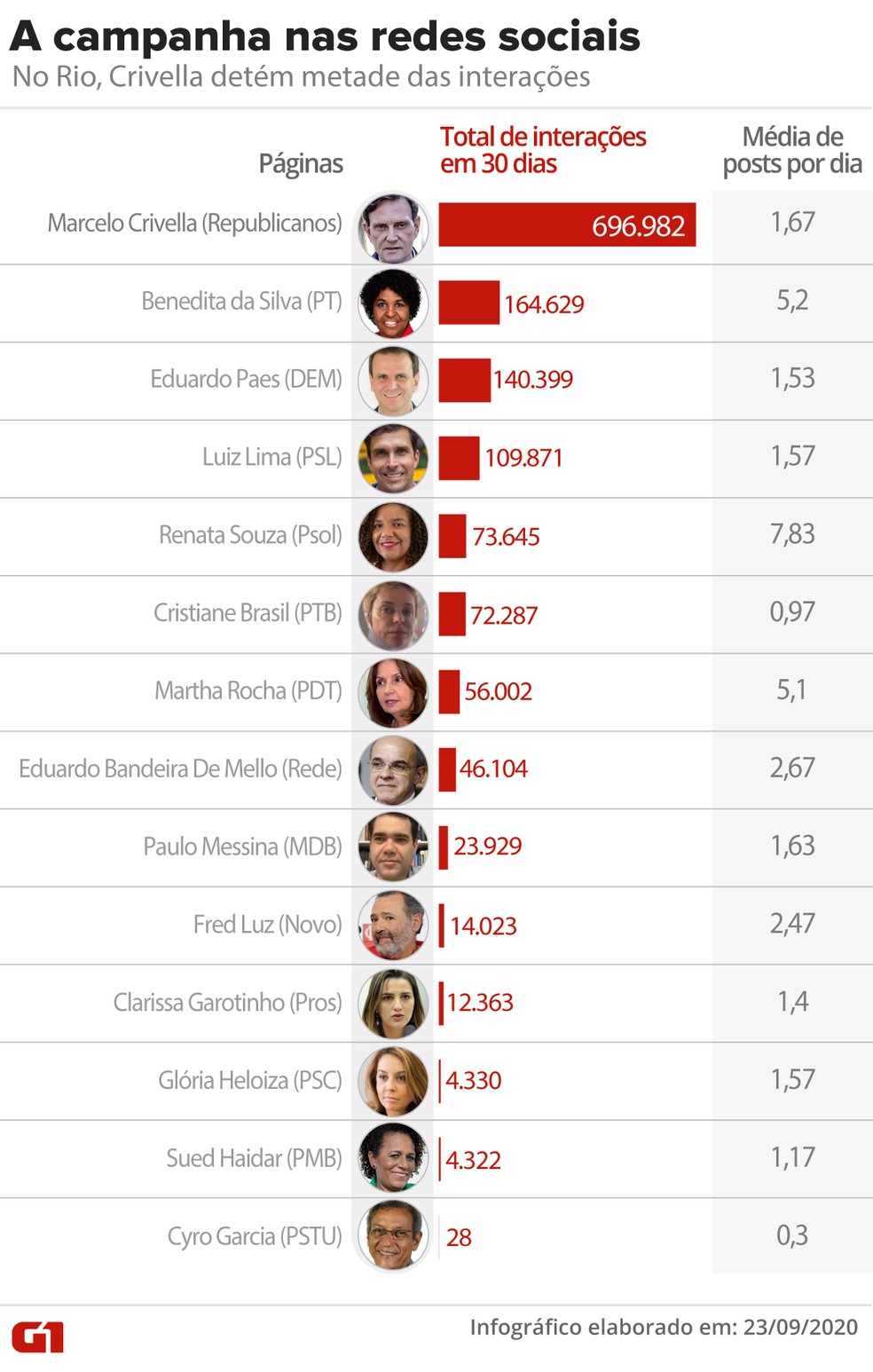This screenshot has height=1372, width=873.
Task: Select Benedita da Silva's photo
Action: [x=393, y=304]
